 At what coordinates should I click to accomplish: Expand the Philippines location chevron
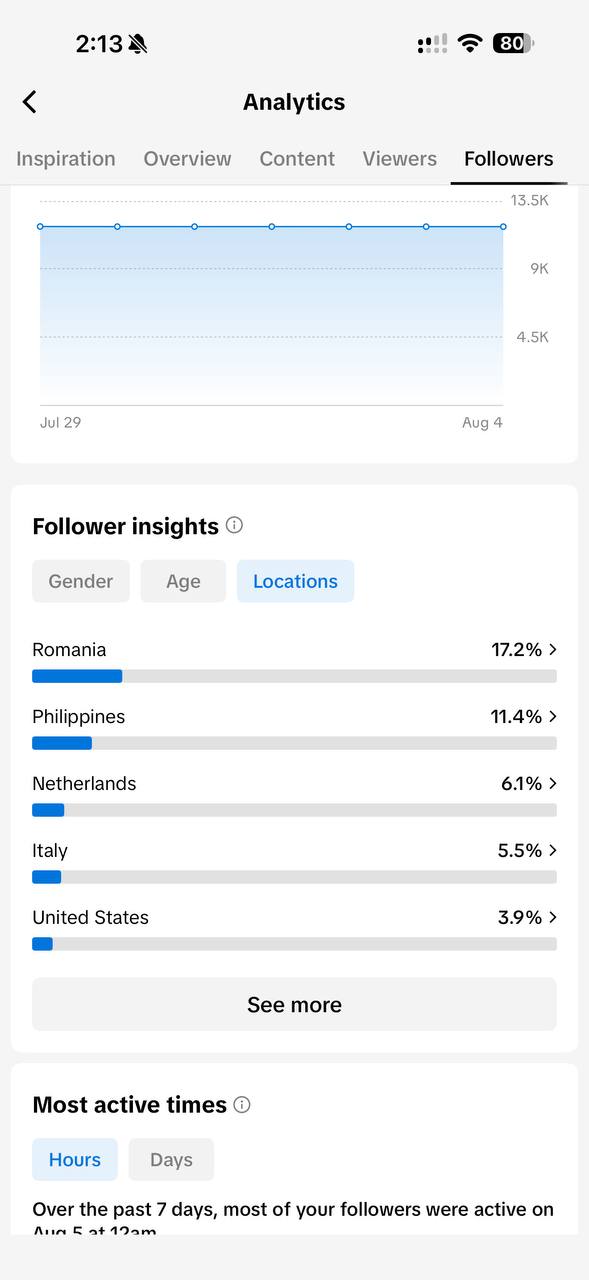[553, 717]
